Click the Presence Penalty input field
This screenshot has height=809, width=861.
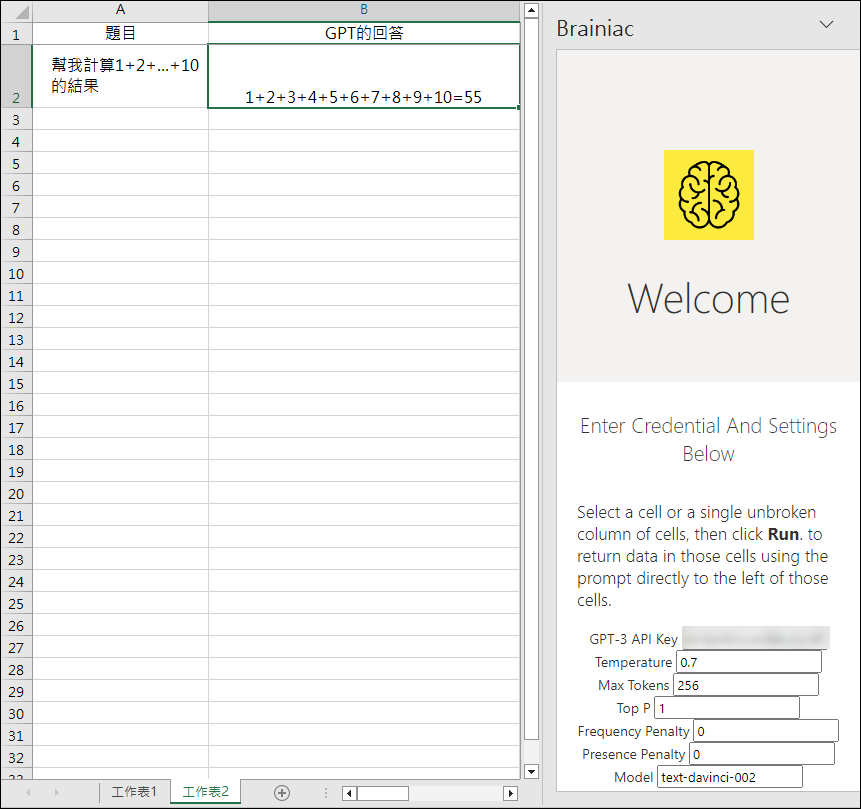(x=762, y=754)
